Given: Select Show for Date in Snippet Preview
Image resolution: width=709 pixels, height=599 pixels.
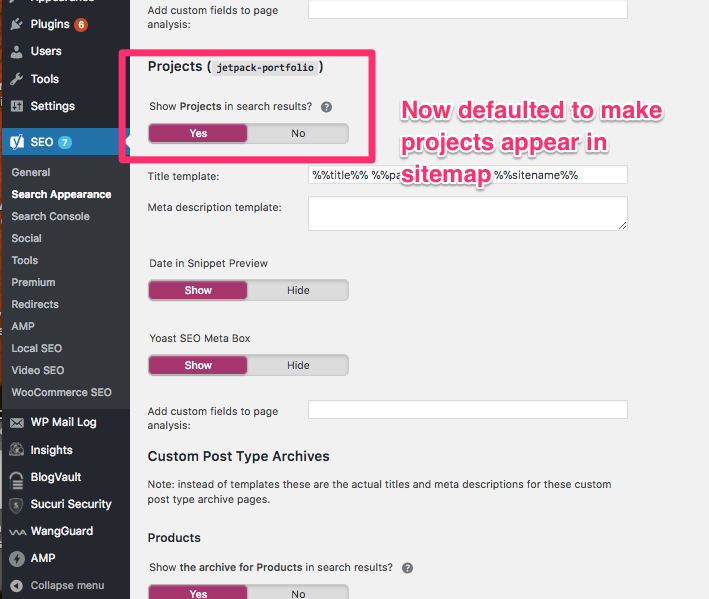Looking at the screenshot, I should click(198, 290).
